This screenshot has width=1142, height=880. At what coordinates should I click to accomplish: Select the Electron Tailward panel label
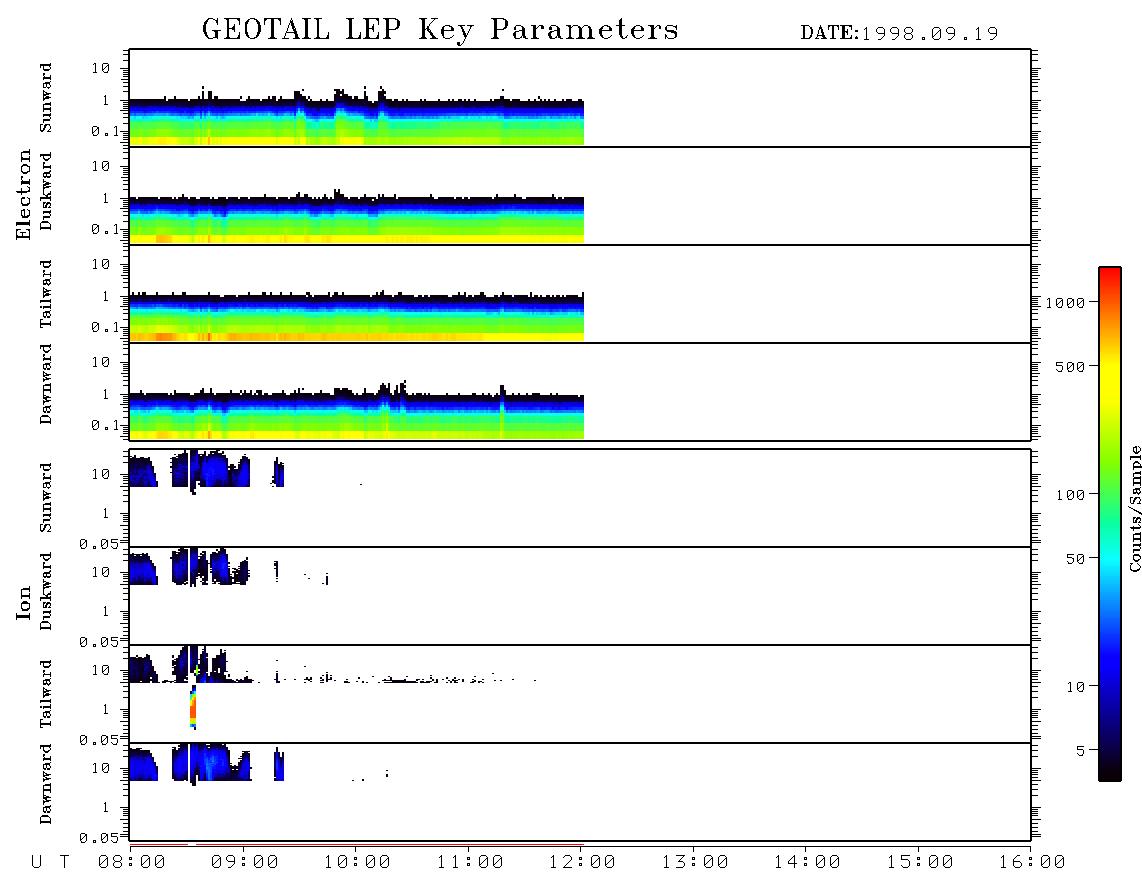(x=46, y=294)
